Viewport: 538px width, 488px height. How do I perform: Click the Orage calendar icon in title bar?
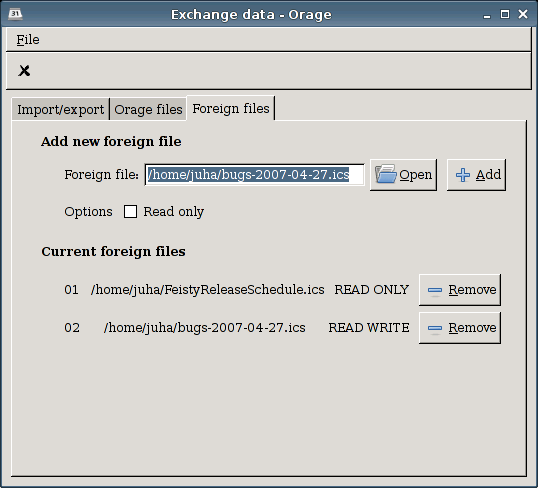click(15, 14)
